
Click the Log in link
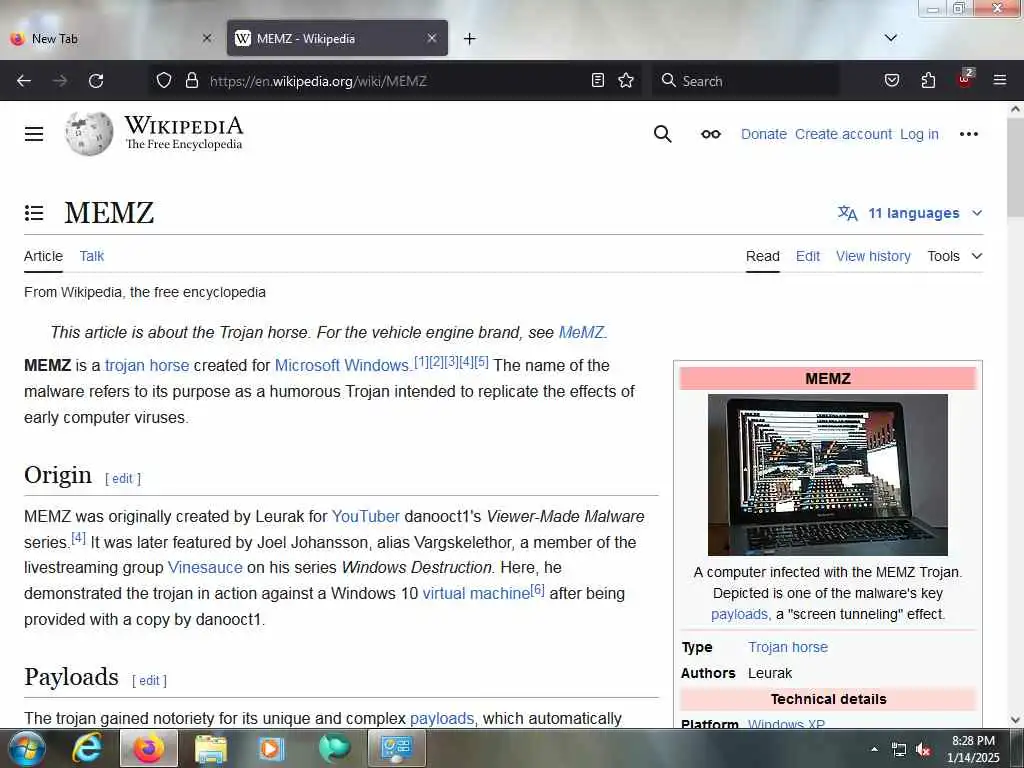pos(919,134)
